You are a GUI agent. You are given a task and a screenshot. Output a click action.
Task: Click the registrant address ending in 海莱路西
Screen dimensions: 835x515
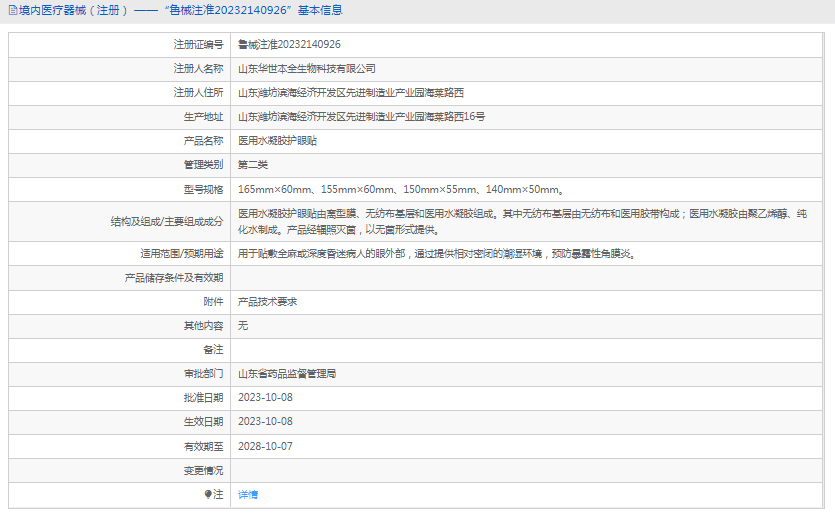(350, 93)
